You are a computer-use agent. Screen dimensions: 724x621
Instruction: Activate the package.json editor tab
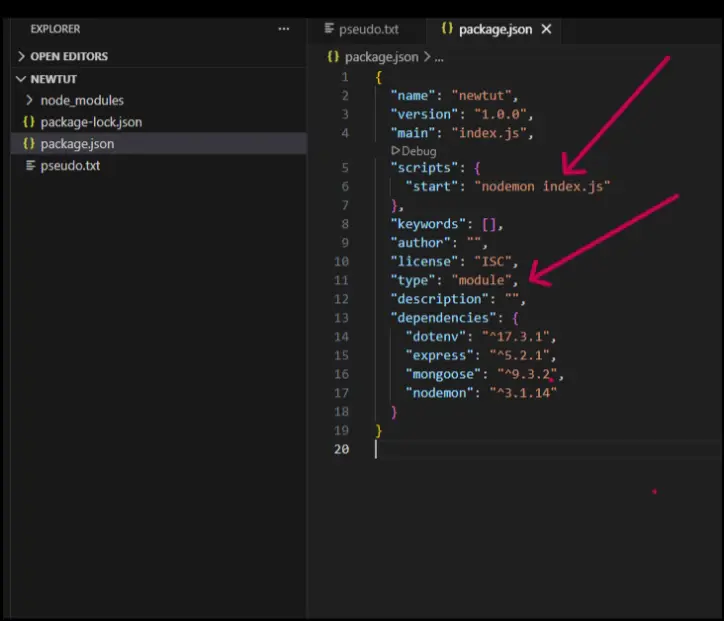[x=495, y=30]
